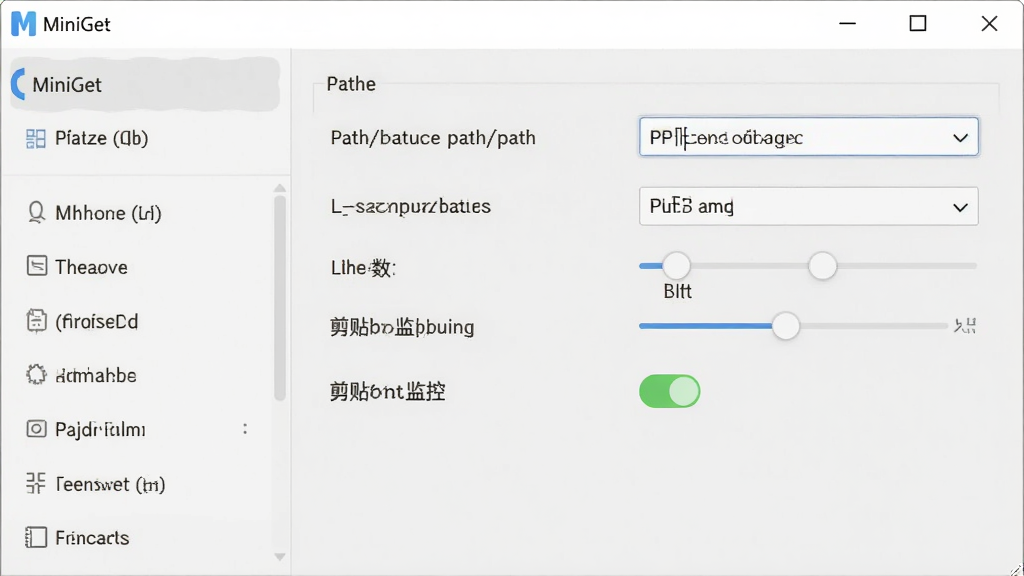
Task: Open the three-dot menu beside Pajdrfialmi
Action: coord(245,429)
